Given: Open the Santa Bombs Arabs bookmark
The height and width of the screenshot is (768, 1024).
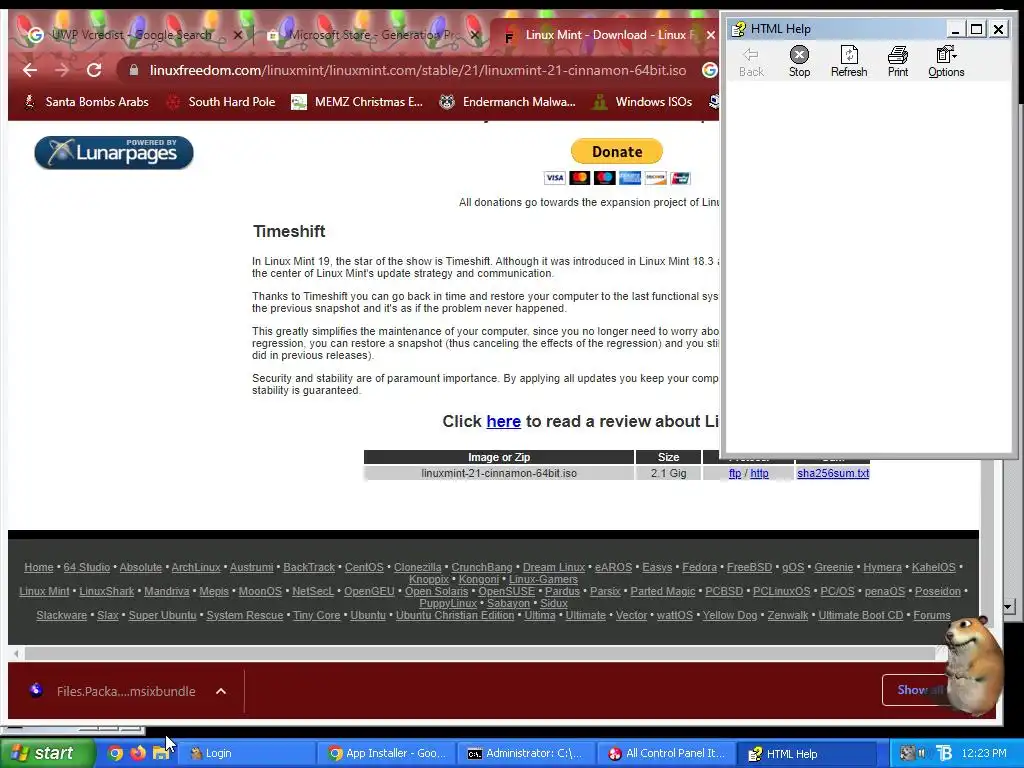Looking at the screenshot, I should [x=86, y=102].
